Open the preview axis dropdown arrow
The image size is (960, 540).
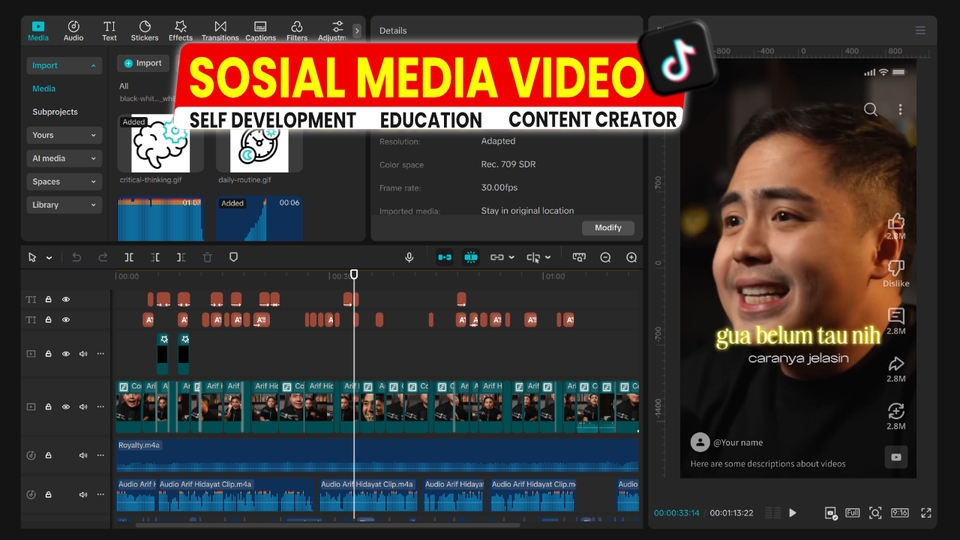[x=548, y=258]
